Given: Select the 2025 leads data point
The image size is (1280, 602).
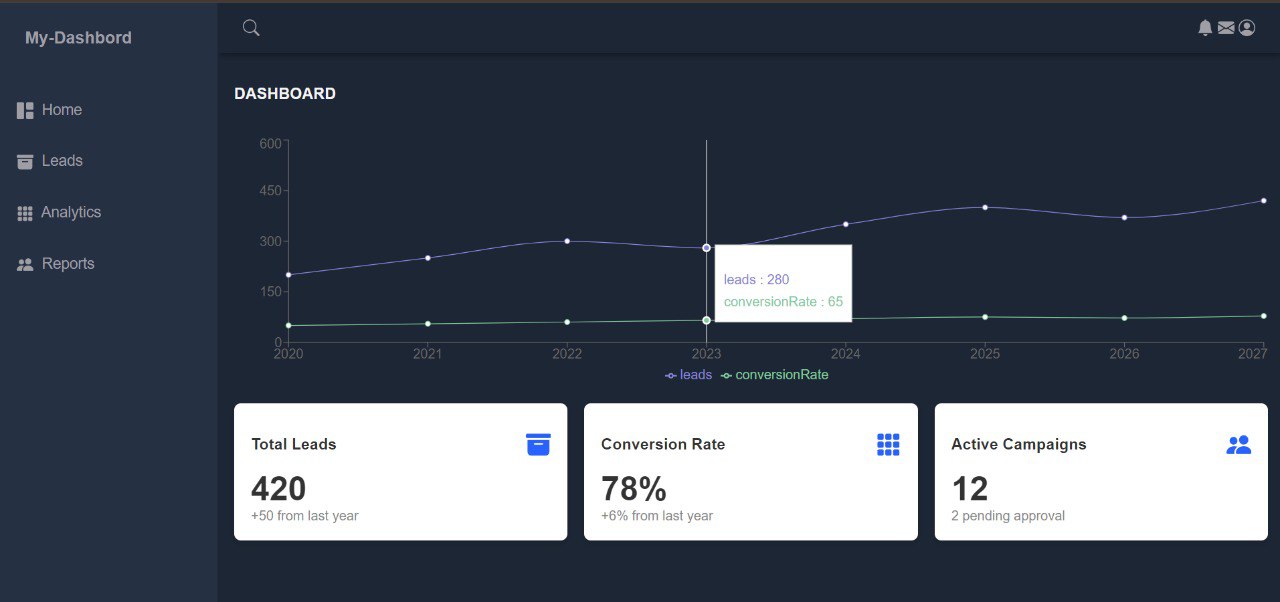Looking at the screenshot, I should [985, 207].
